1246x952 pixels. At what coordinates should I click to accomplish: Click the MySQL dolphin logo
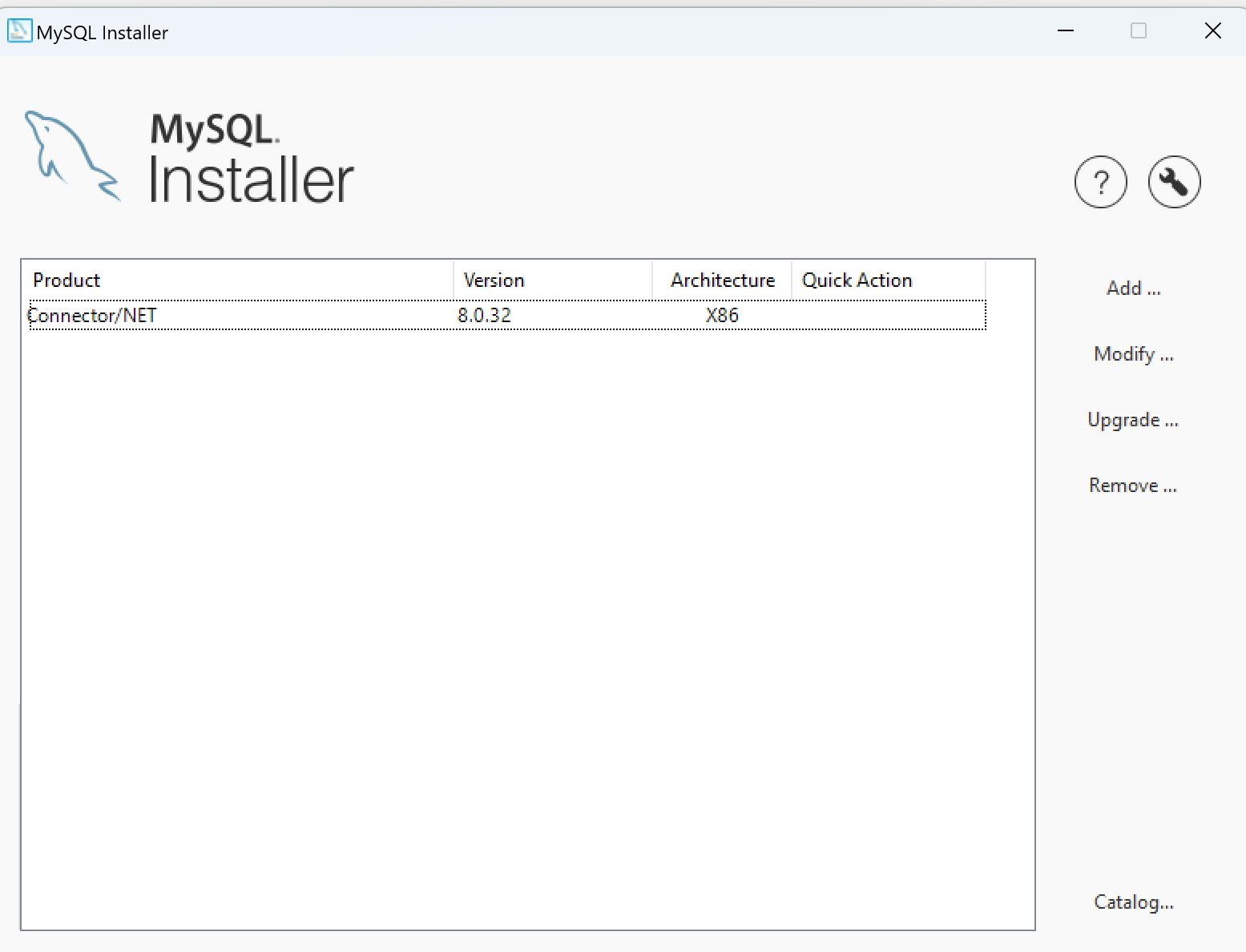coord(71,155)
